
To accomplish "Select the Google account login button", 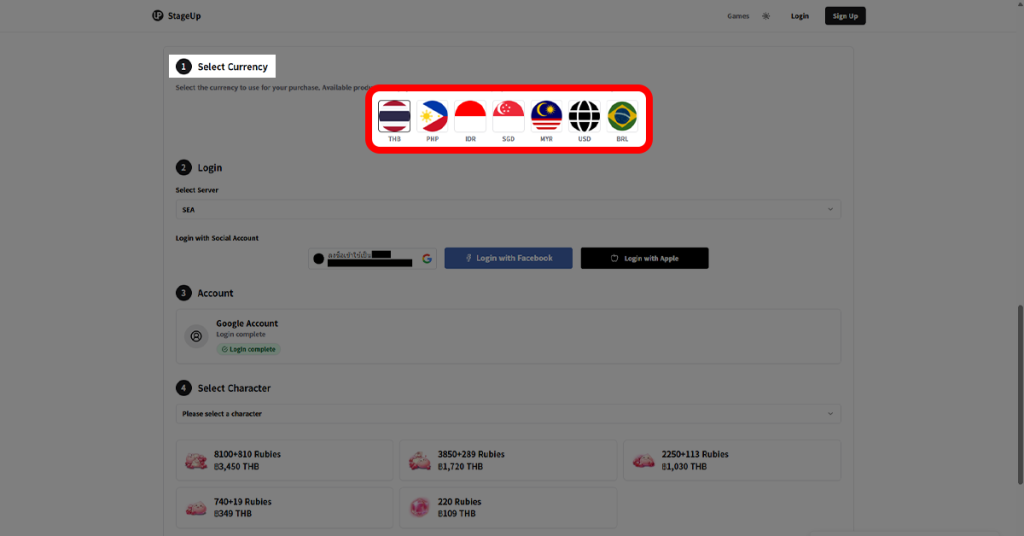I will pyautogui.click(x=372, y=258).
